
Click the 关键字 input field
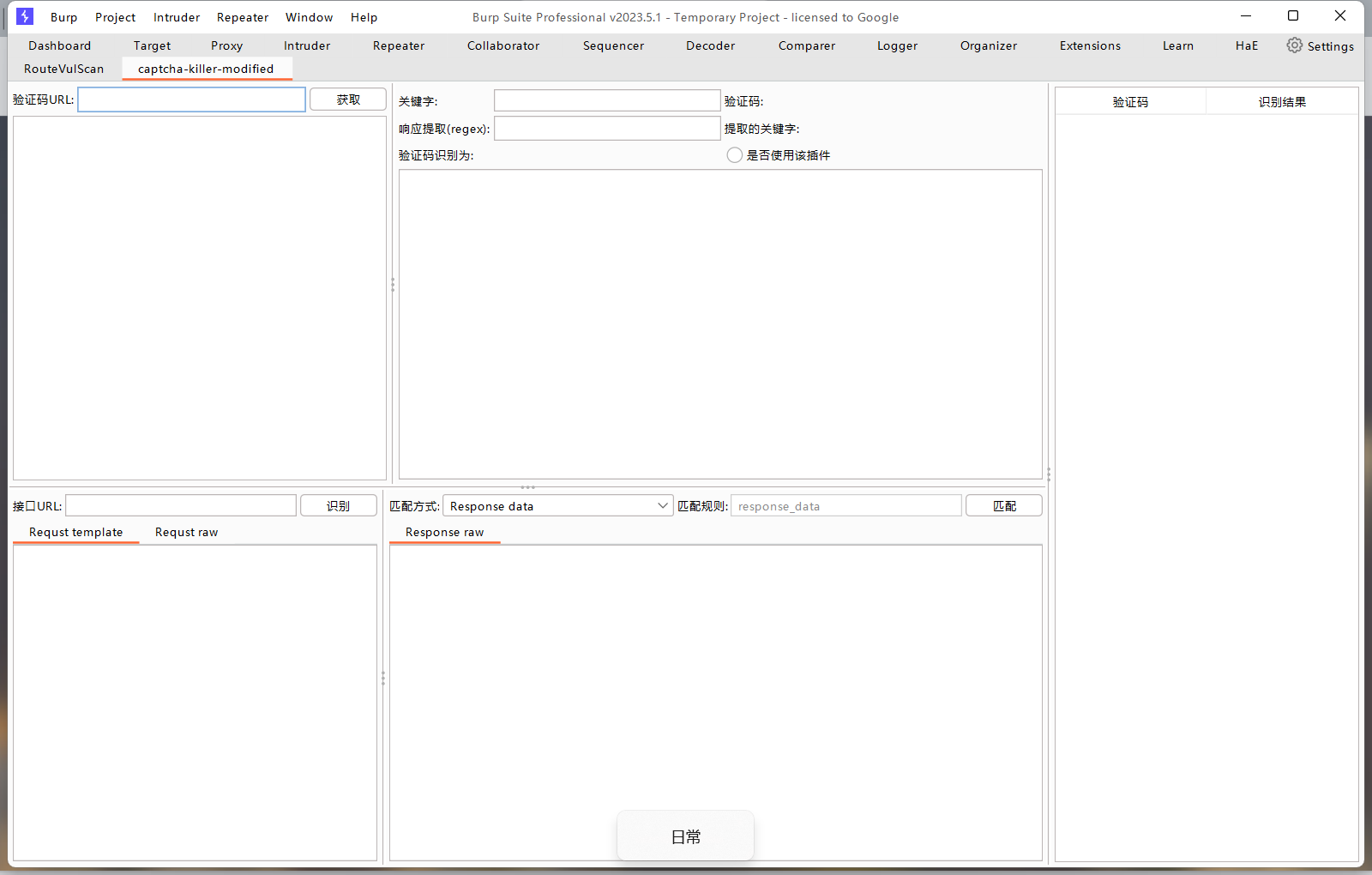pos(607,100)
